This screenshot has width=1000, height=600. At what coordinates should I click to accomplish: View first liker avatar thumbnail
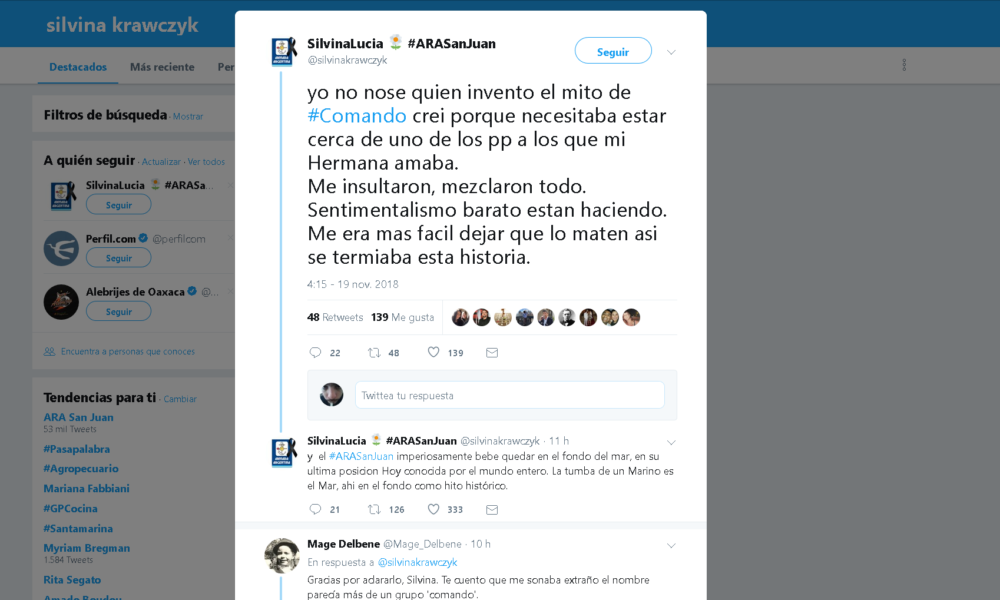[x=460, y=317]
